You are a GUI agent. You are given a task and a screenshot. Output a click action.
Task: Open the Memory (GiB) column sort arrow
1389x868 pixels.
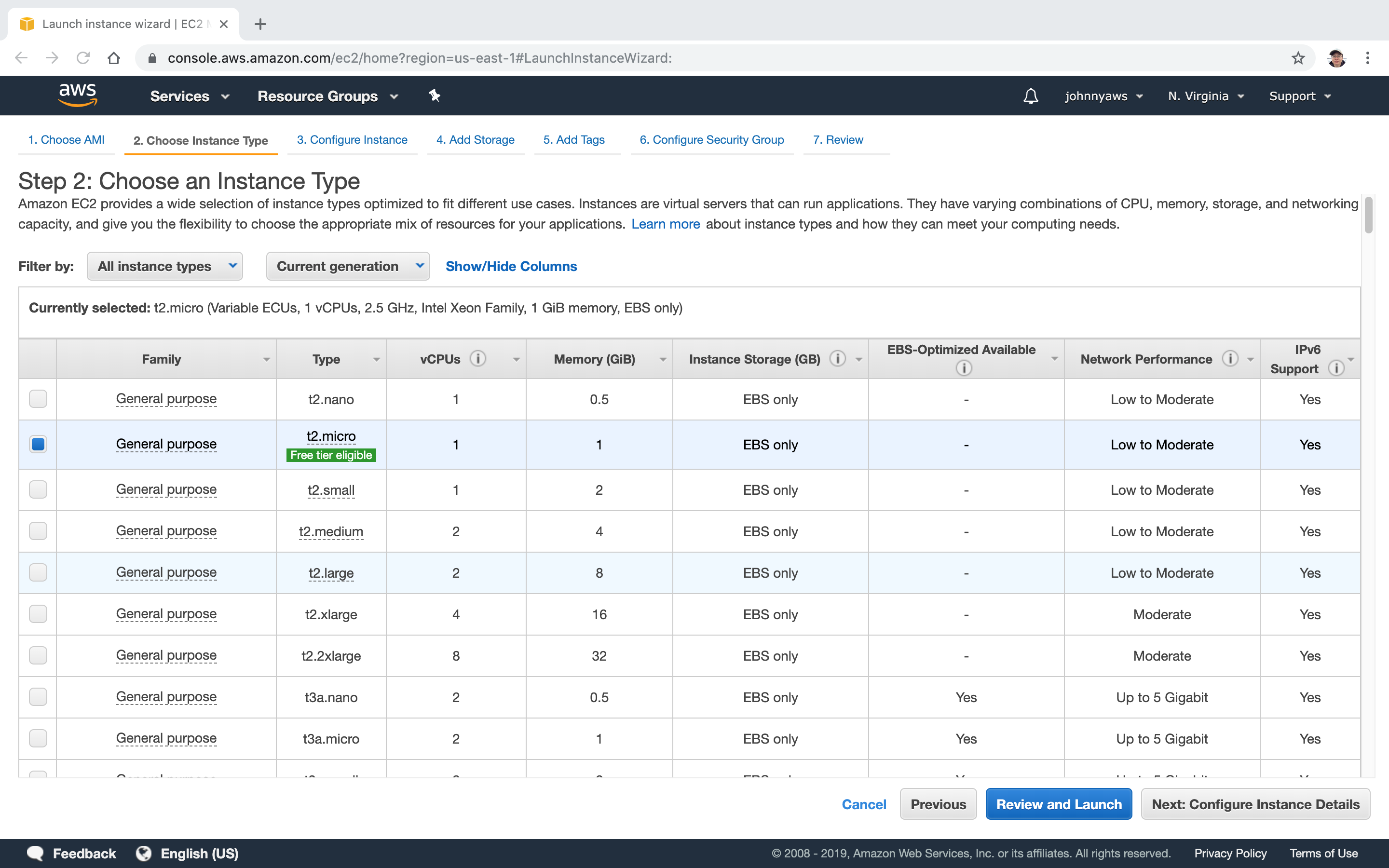[x=663, y=359]
